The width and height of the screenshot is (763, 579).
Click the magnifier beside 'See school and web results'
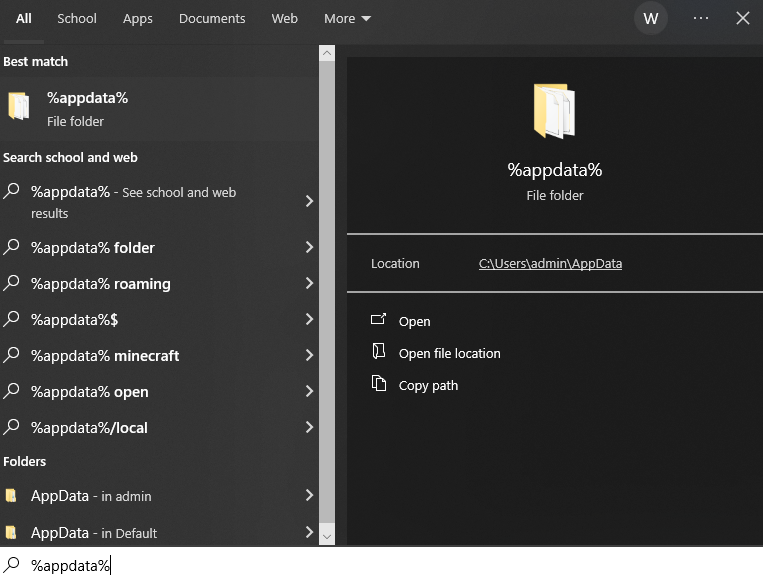point(12,191)
